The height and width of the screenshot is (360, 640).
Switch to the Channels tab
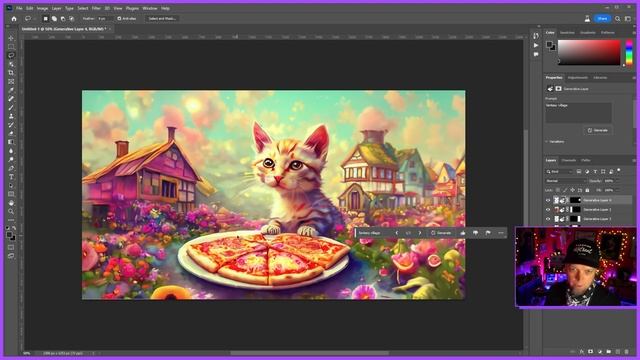pyautogui.click(x=569, y=160)
